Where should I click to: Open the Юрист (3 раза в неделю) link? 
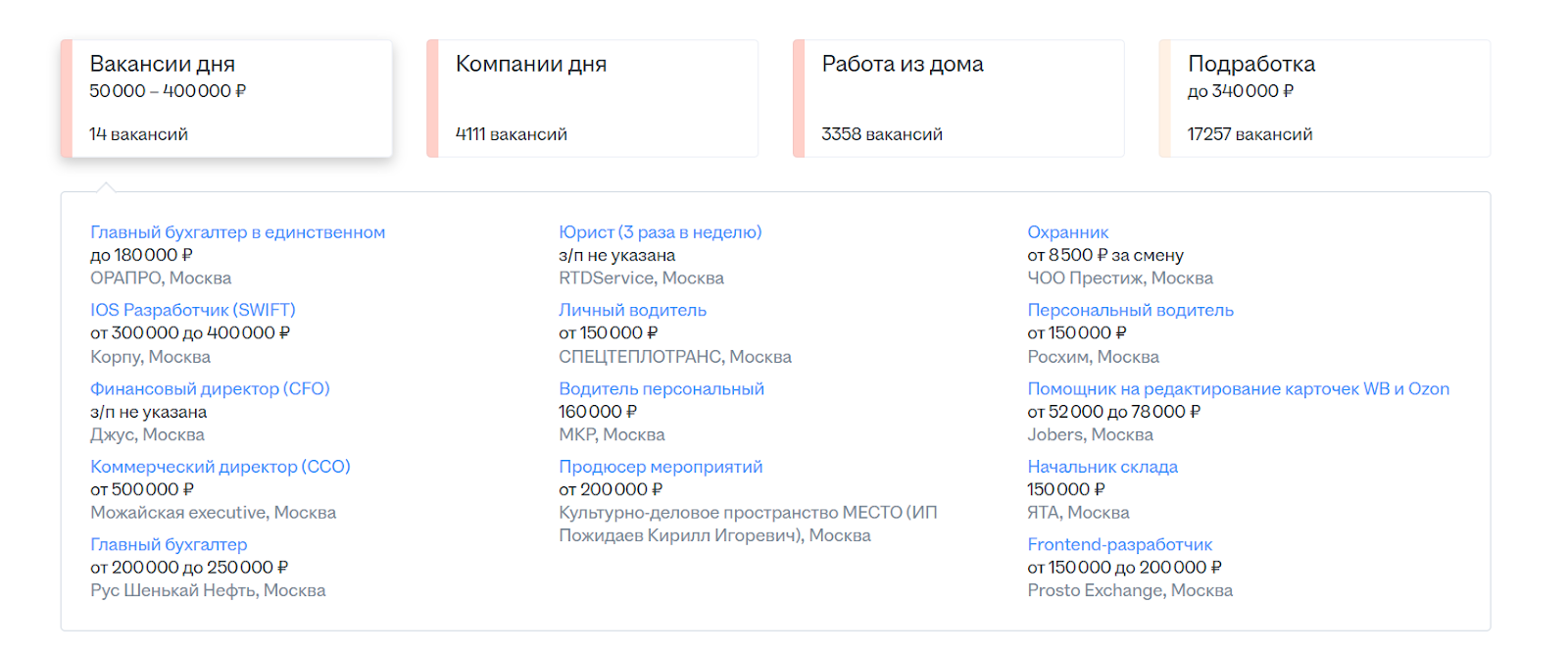click(x=660, y=232)
